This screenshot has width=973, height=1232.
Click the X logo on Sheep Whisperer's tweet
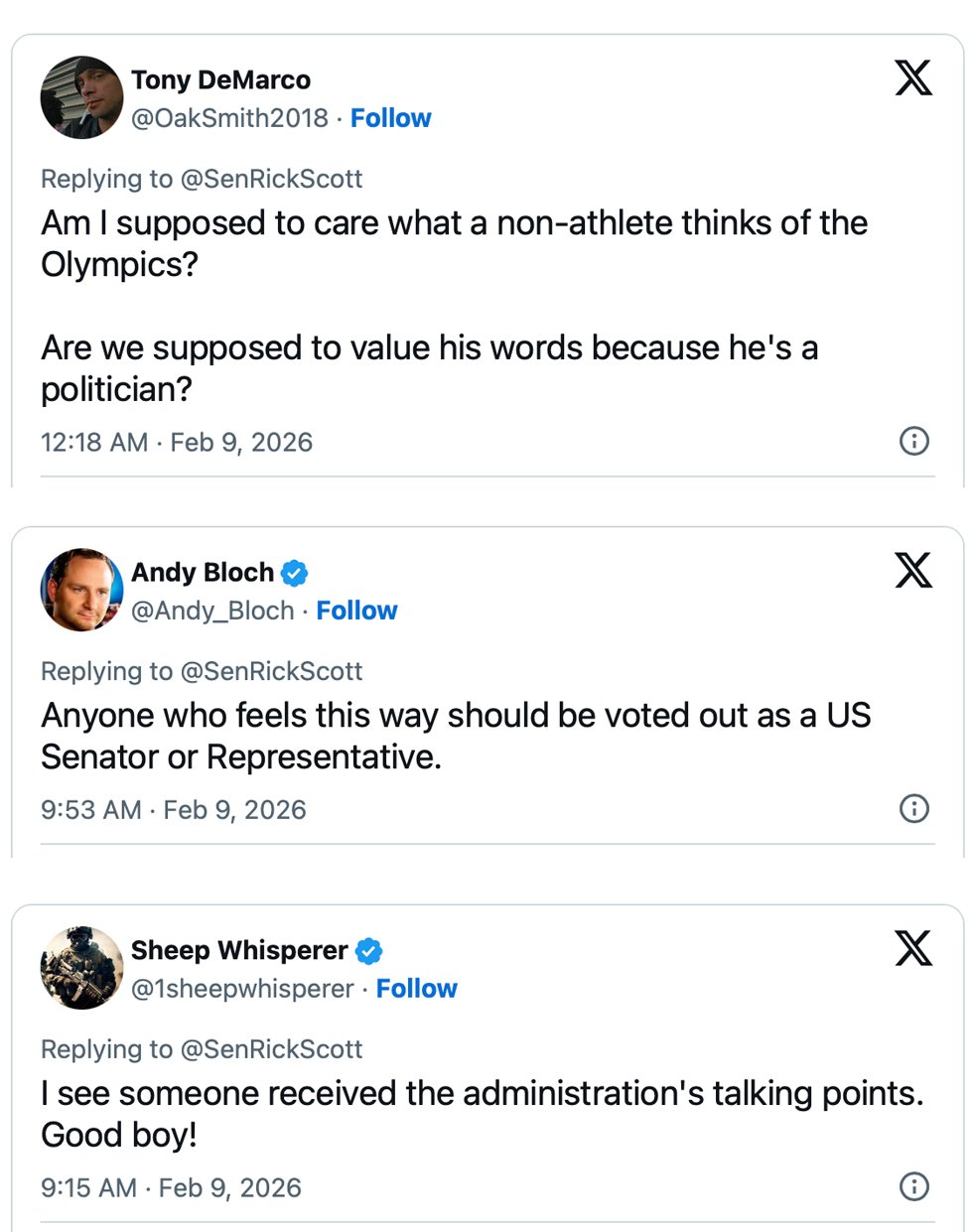click(912, 948)
